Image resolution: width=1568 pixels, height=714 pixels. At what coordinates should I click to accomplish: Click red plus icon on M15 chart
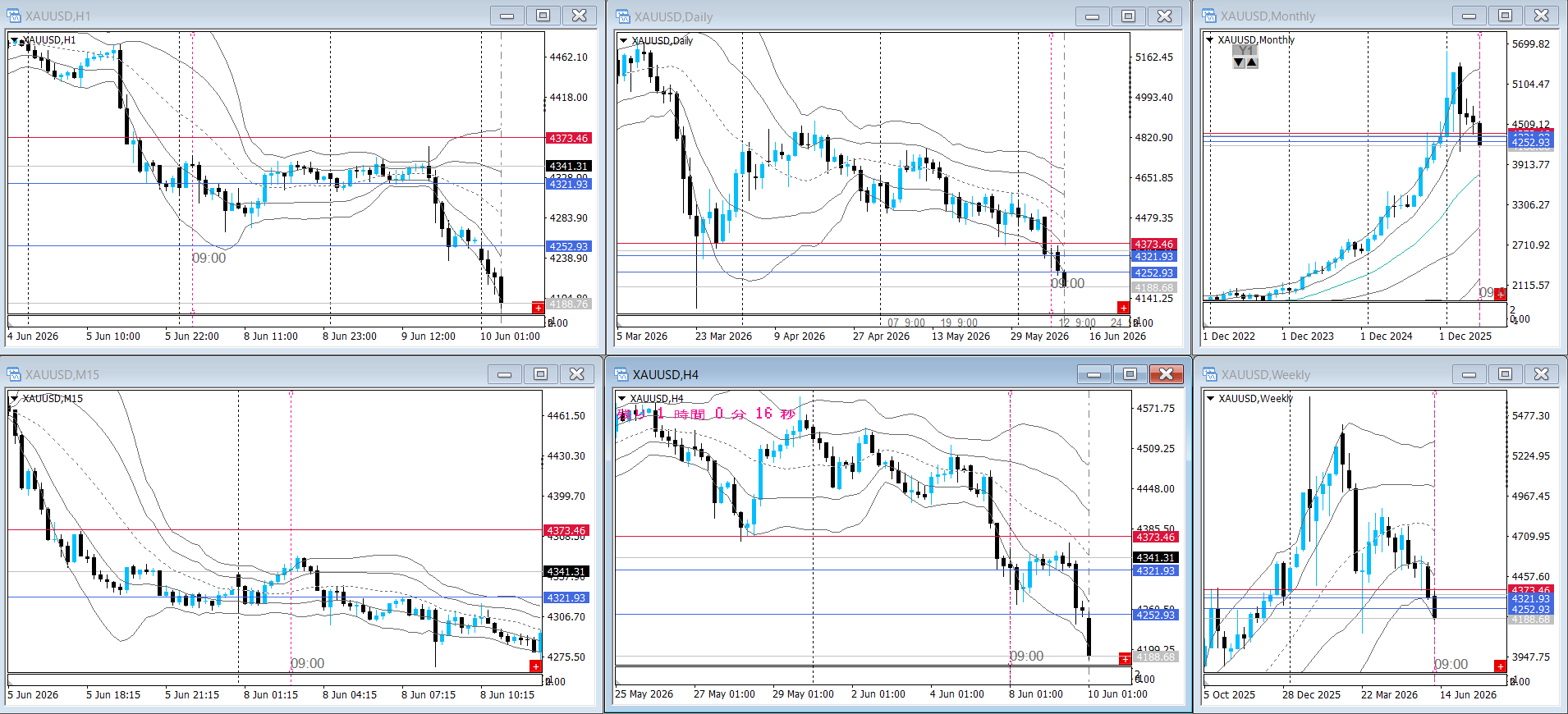pos(535,666)
